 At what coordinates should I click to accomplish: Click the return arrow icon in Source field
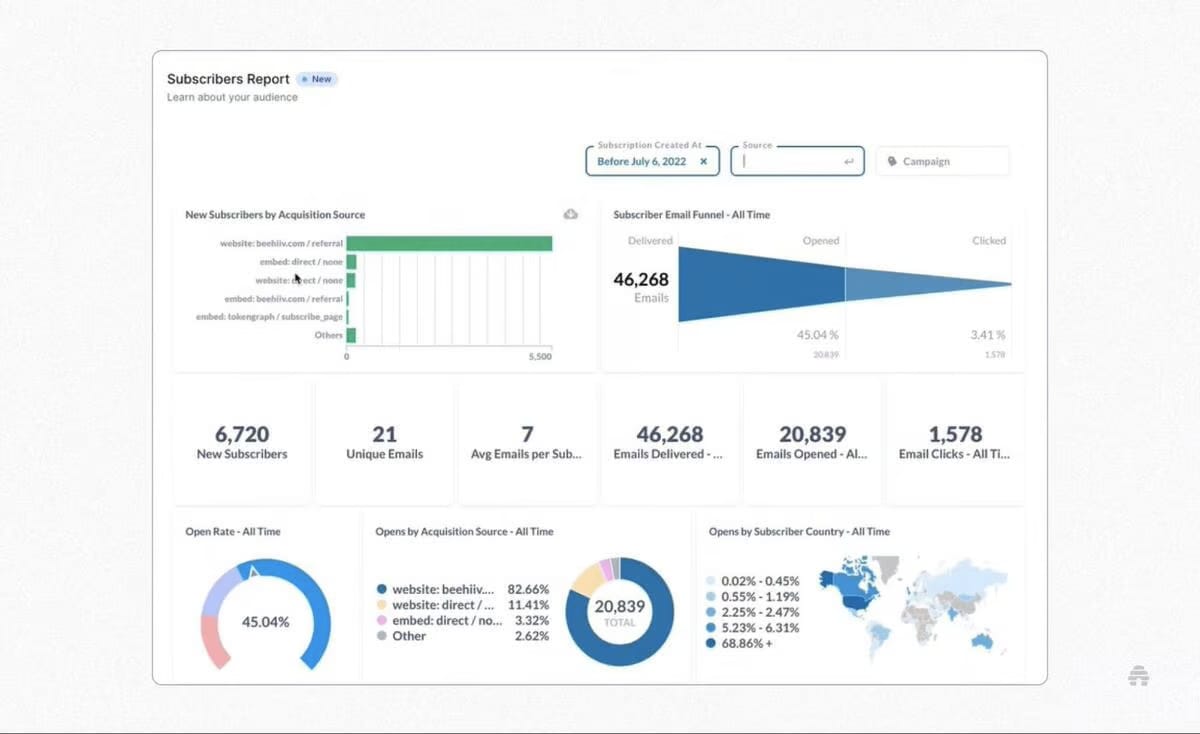pos(849,161)
